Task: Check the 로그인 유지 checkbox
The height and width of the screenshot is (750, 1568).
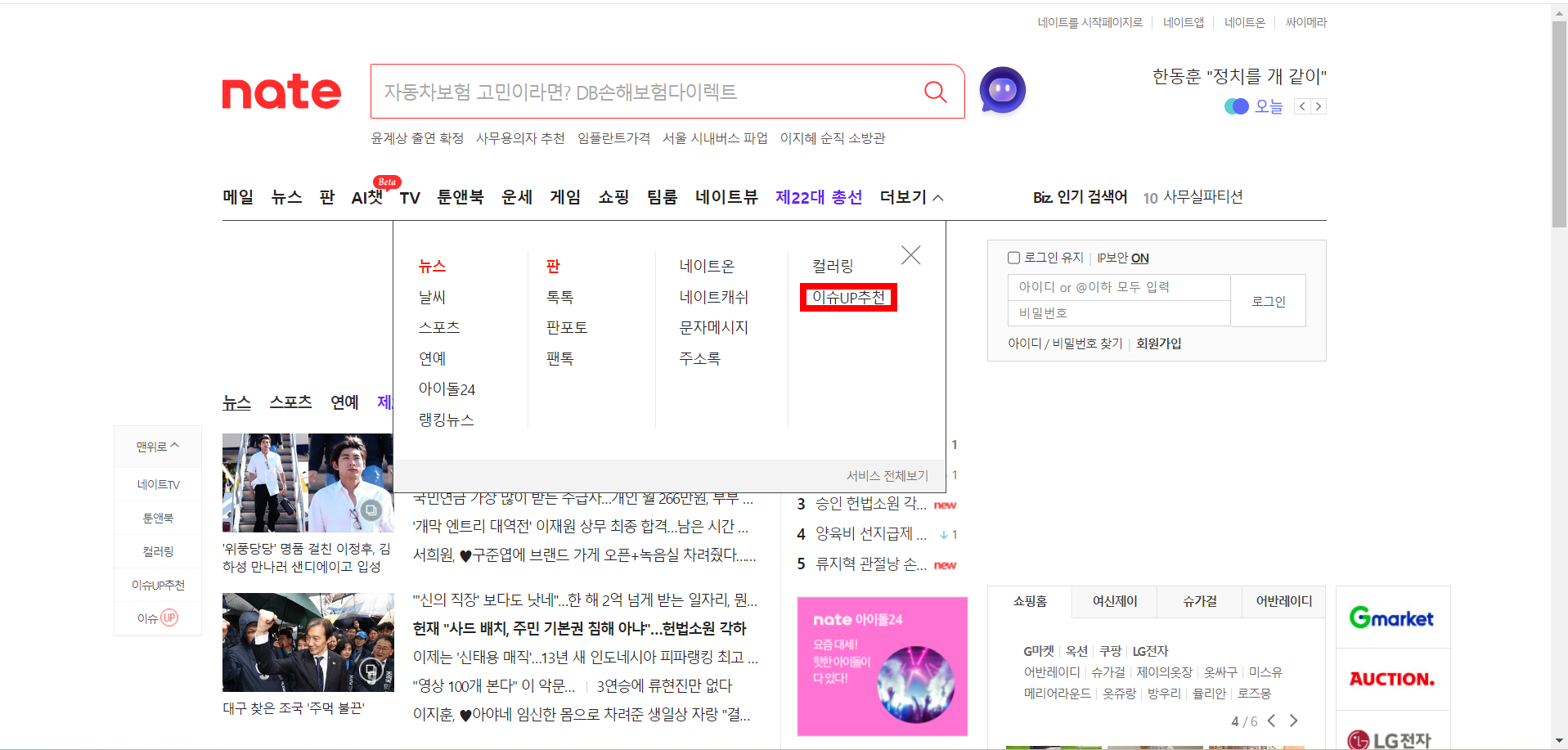Action: (x=1013, y=258)
